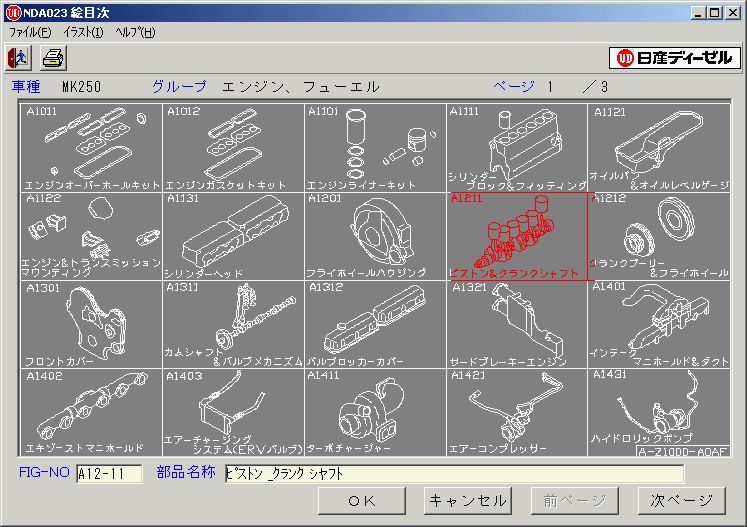Open the ヘルプ(H) menu

[x=135, y=32]
